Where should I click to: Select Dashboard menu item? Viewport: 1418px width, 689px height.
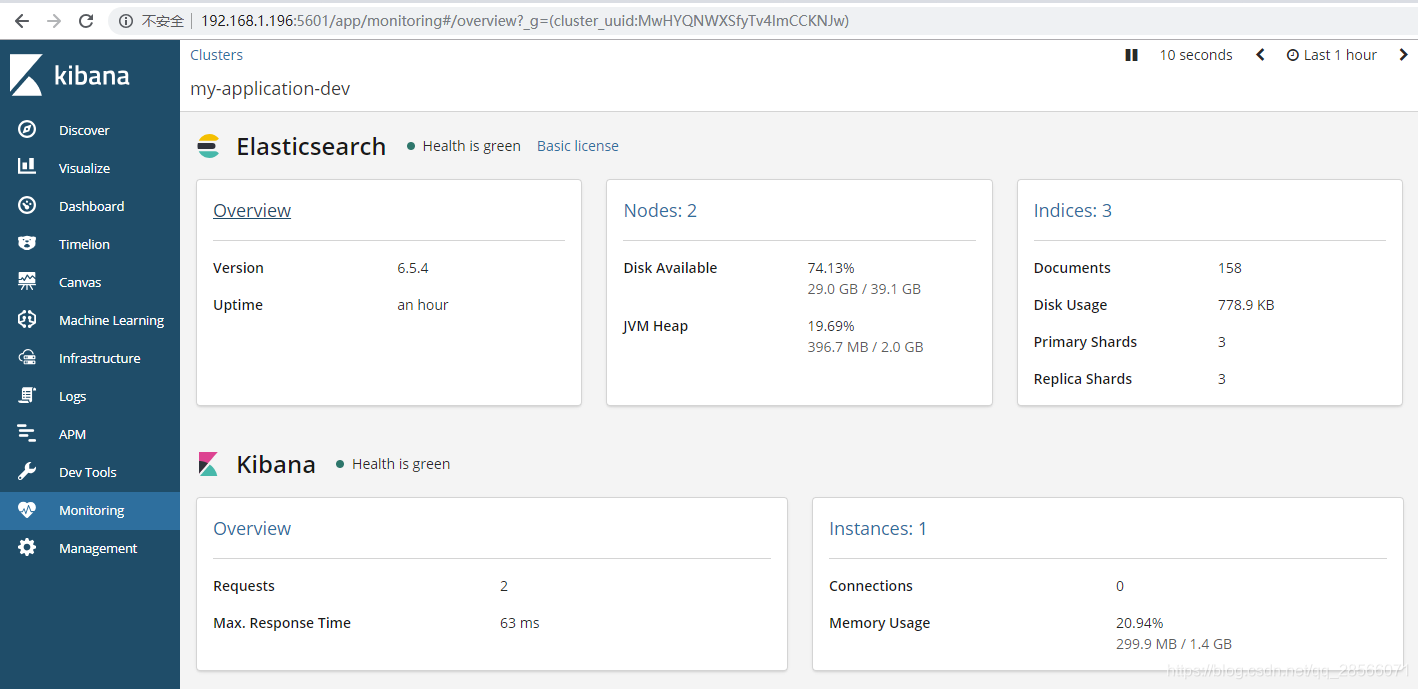(x=91, y=206)
